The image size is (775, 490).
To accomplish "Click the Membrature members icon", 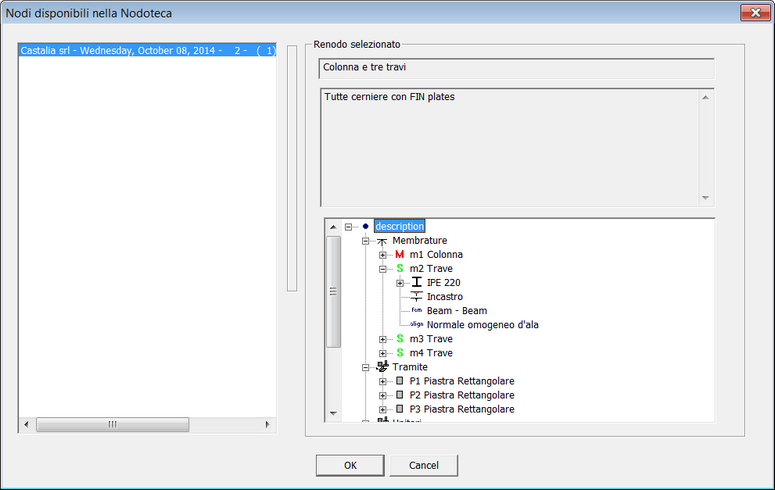I will click(x=382, y=241).
